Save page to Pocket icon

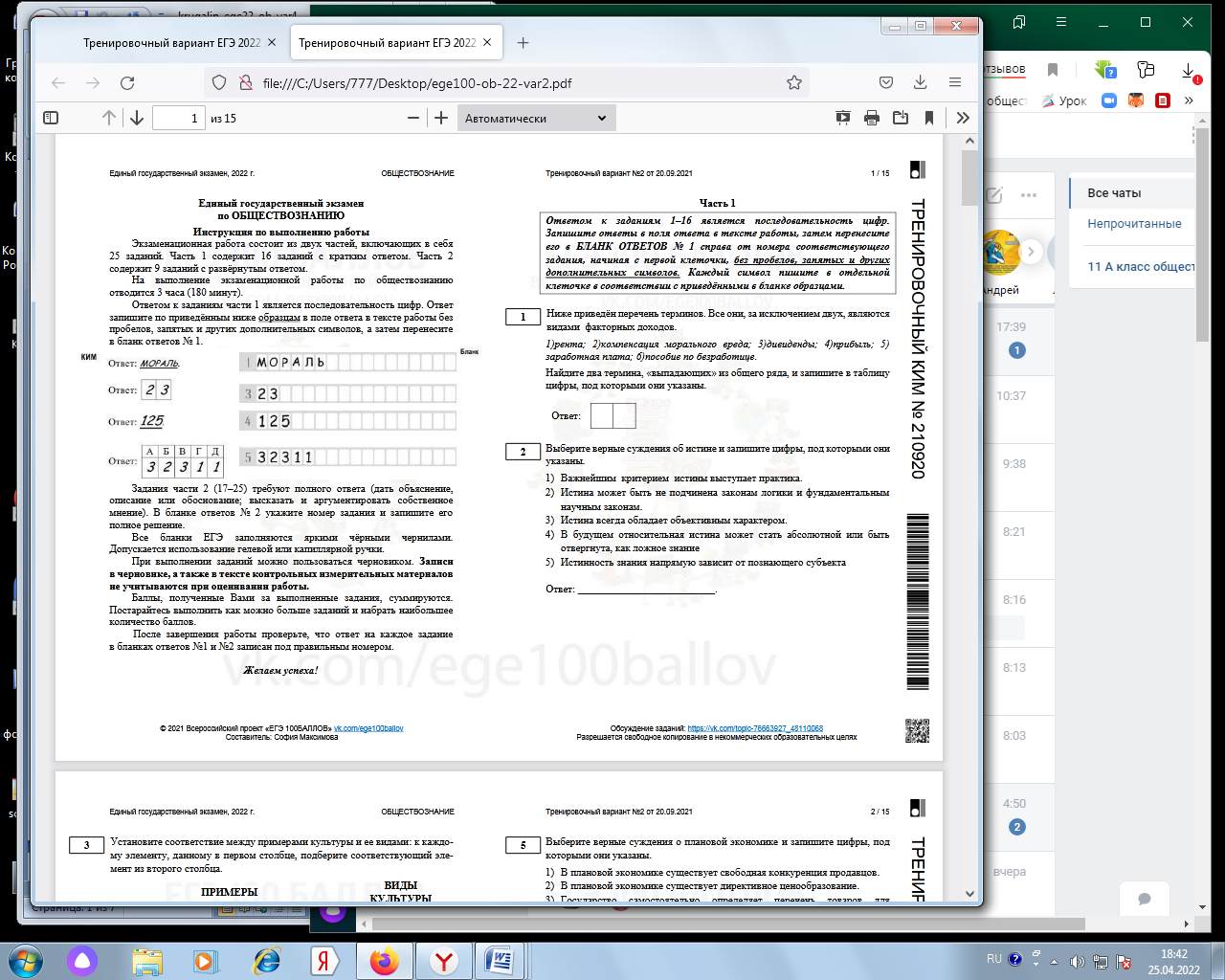tap(886, 83)
